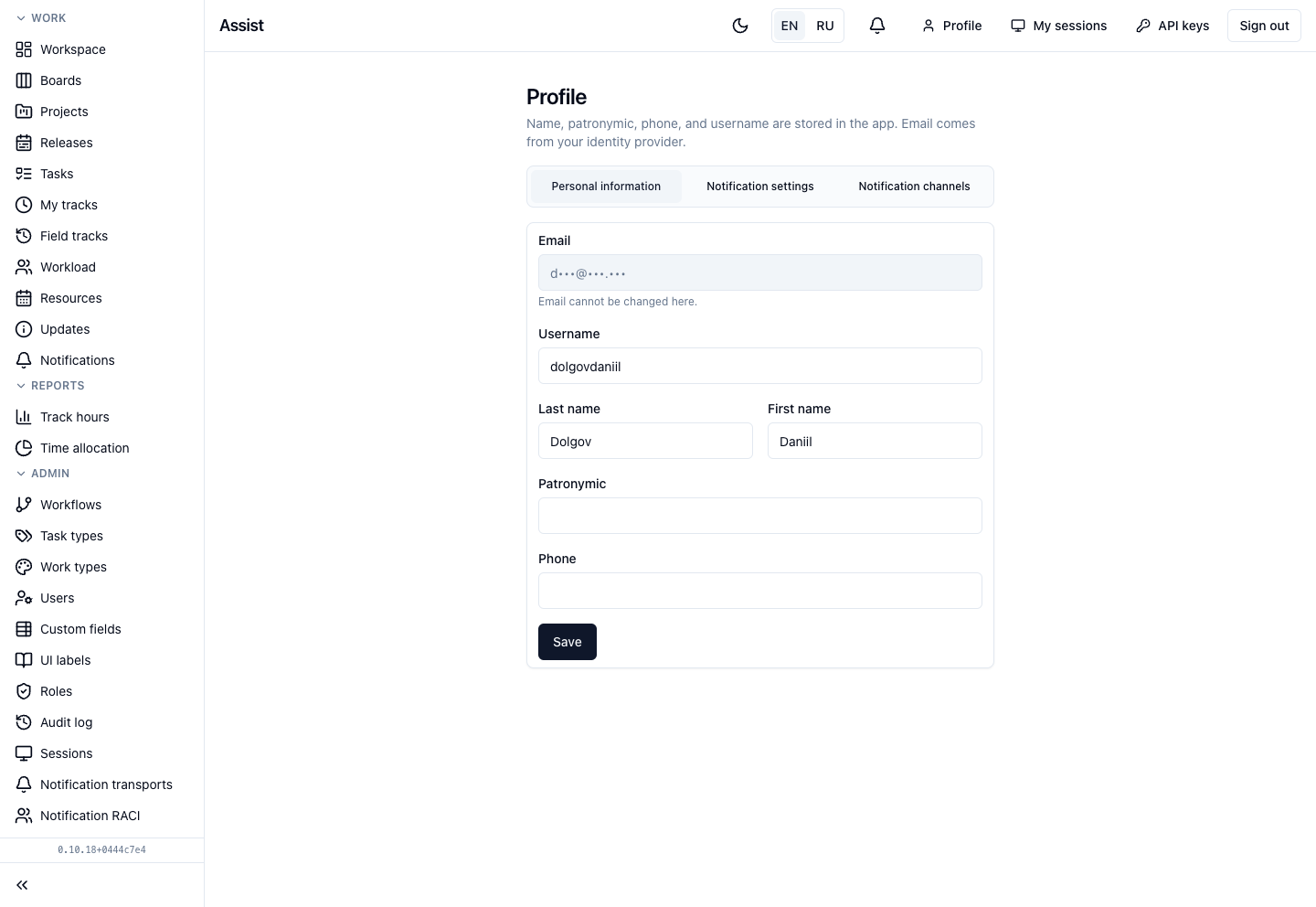The image size is (1316, 907).
Task: Open Time allocation report
Action: click(101, 448)
